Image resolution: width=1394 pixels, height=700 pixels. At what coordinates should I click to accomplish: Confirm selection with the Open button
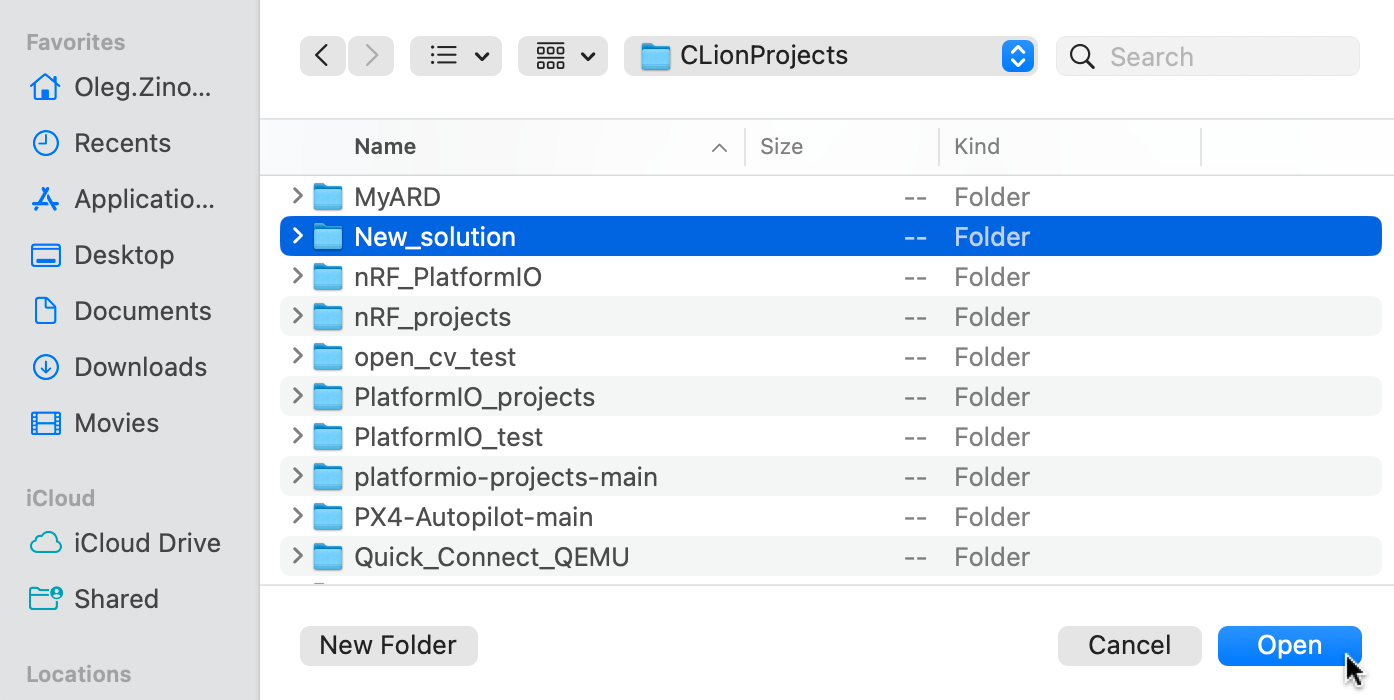[1289, 645]
